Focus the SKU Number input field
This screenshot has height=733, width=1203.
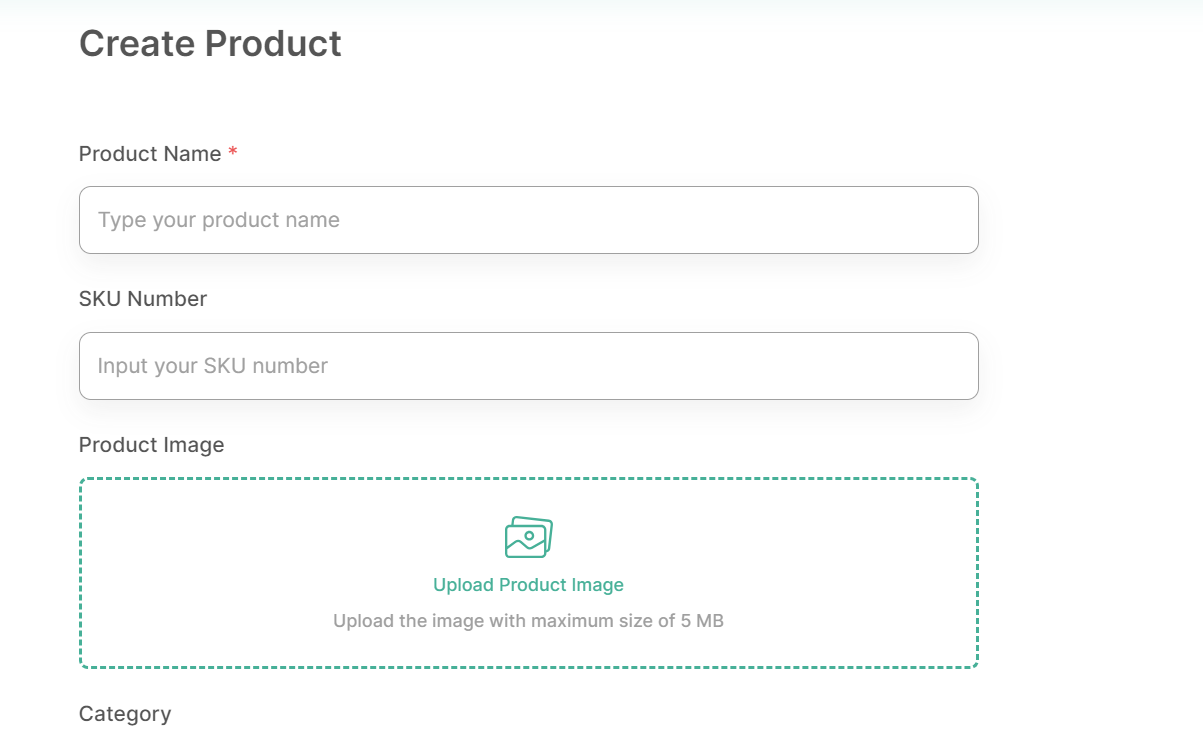[x=528, y=366]
